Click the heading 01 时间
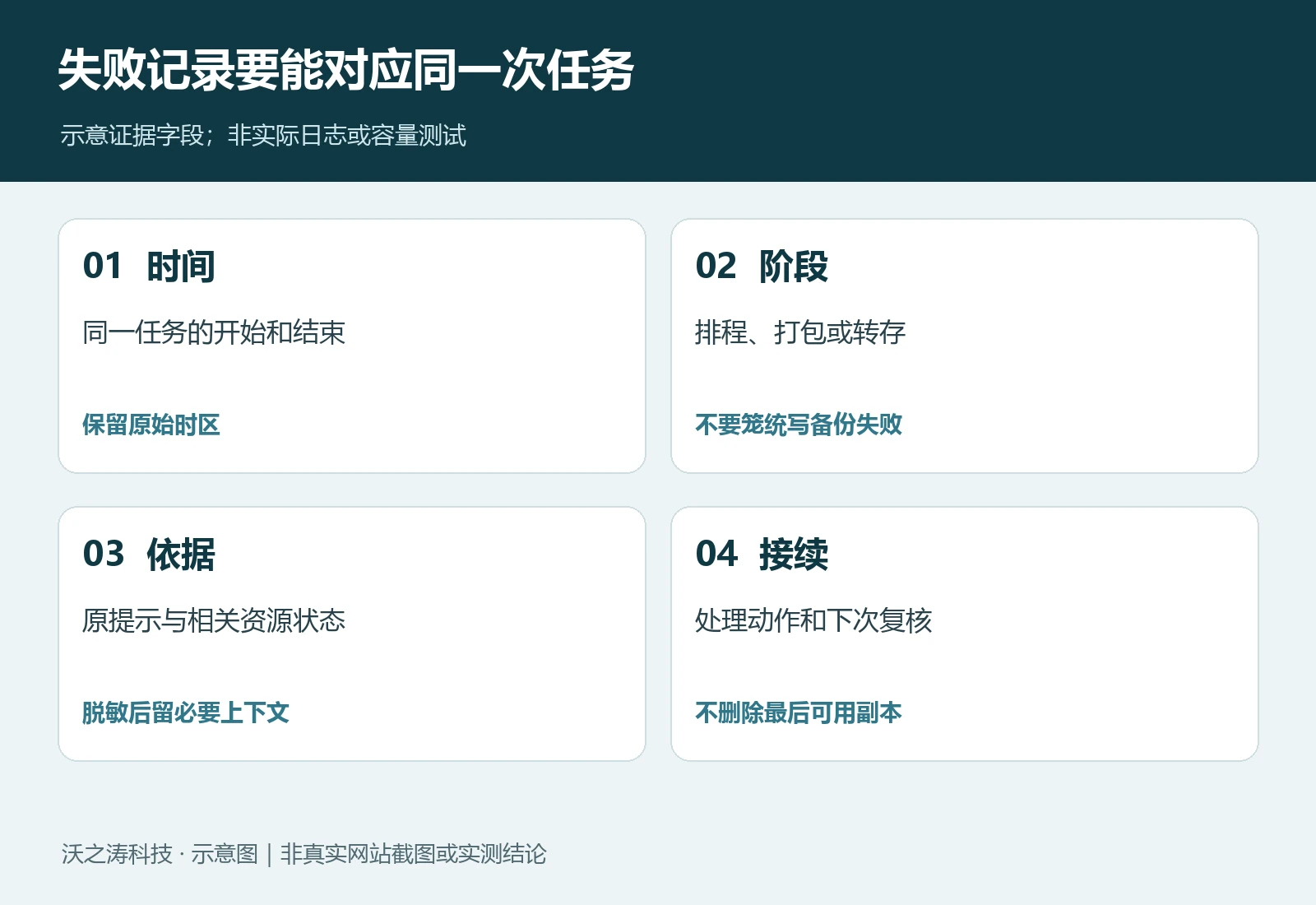Image resolution: width=1316 pixels, height=905 pixels. pos(149,266)
